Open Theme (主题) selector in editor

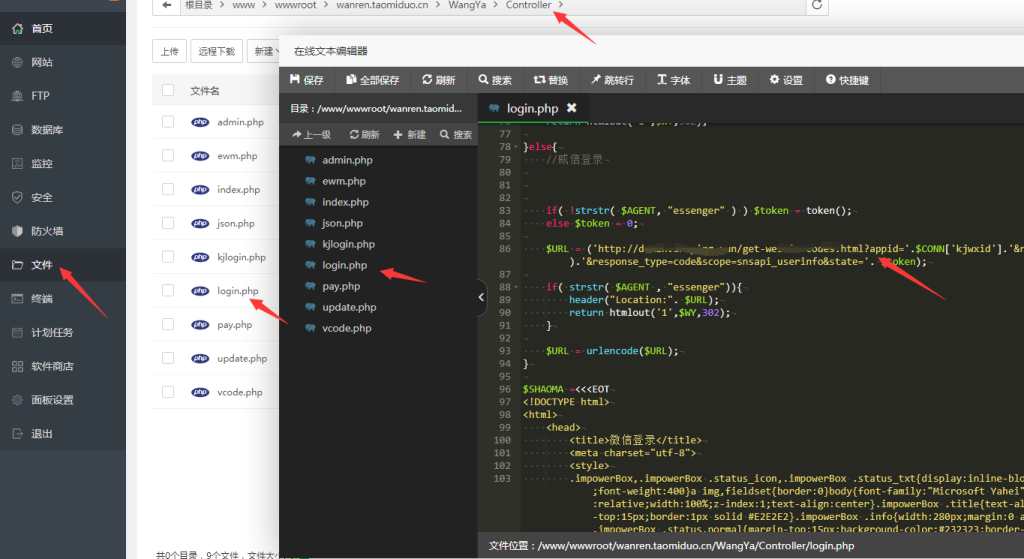pyautogui.click(x=730, y=80)
